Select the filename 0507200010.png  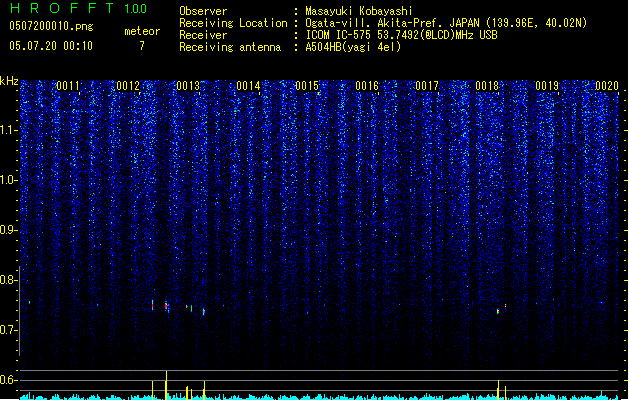pos(51,26)
